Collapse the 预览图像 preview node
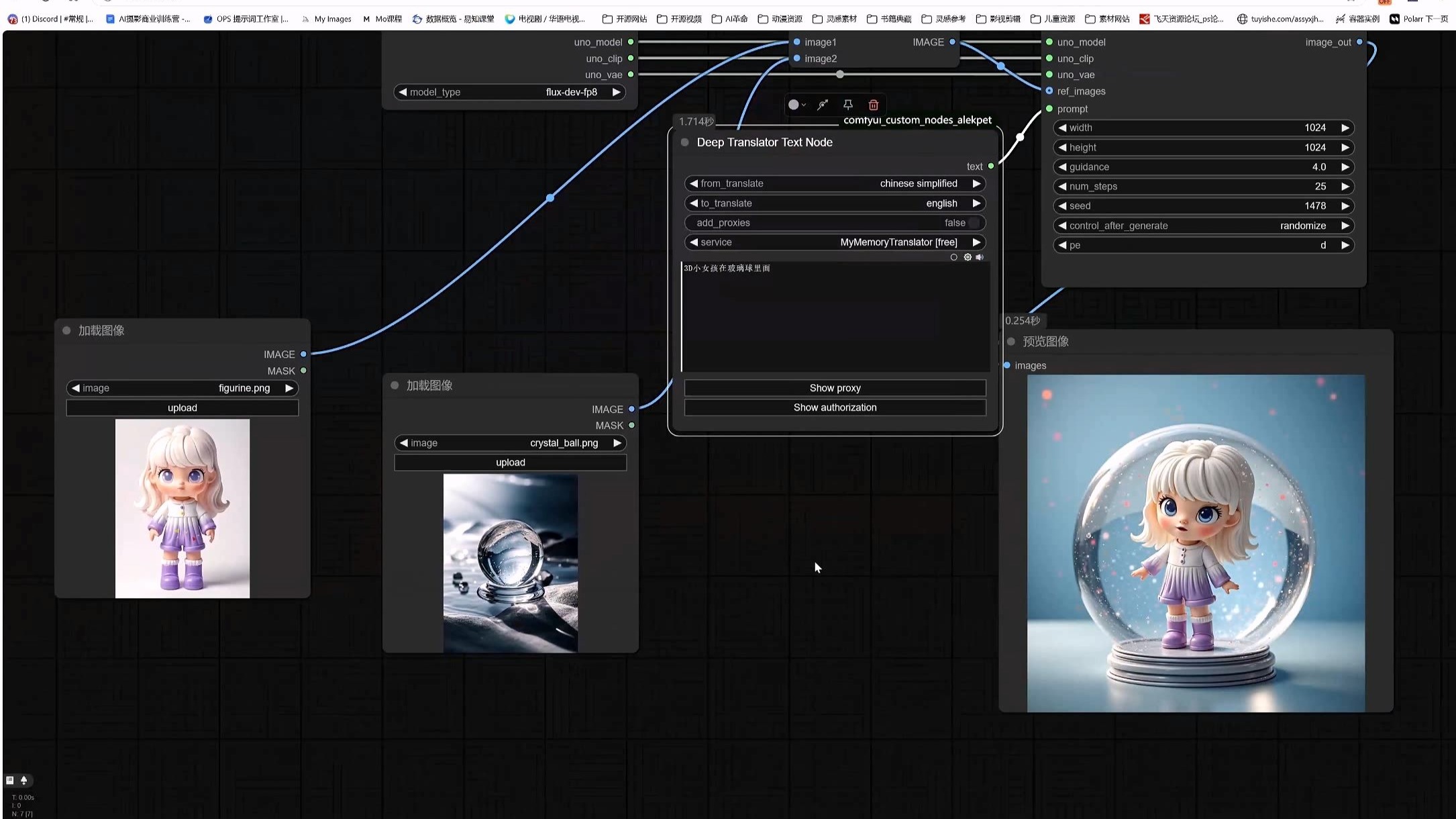 pyautogui.click(x=1011, y=342)
